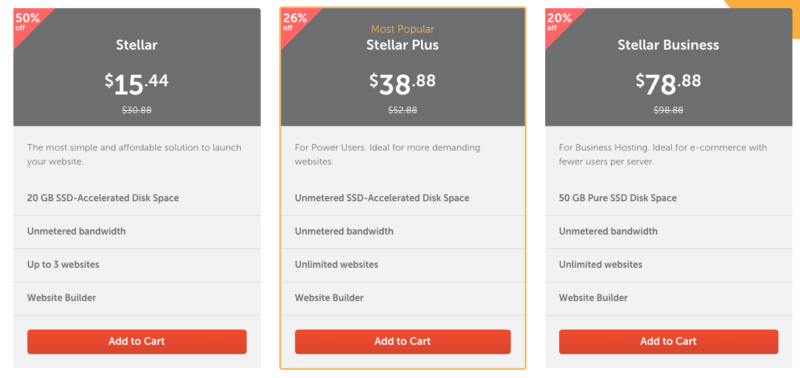This screenshot has height=378, width=800.
Task: Click the Most Popular label
Action: point(403,30)
